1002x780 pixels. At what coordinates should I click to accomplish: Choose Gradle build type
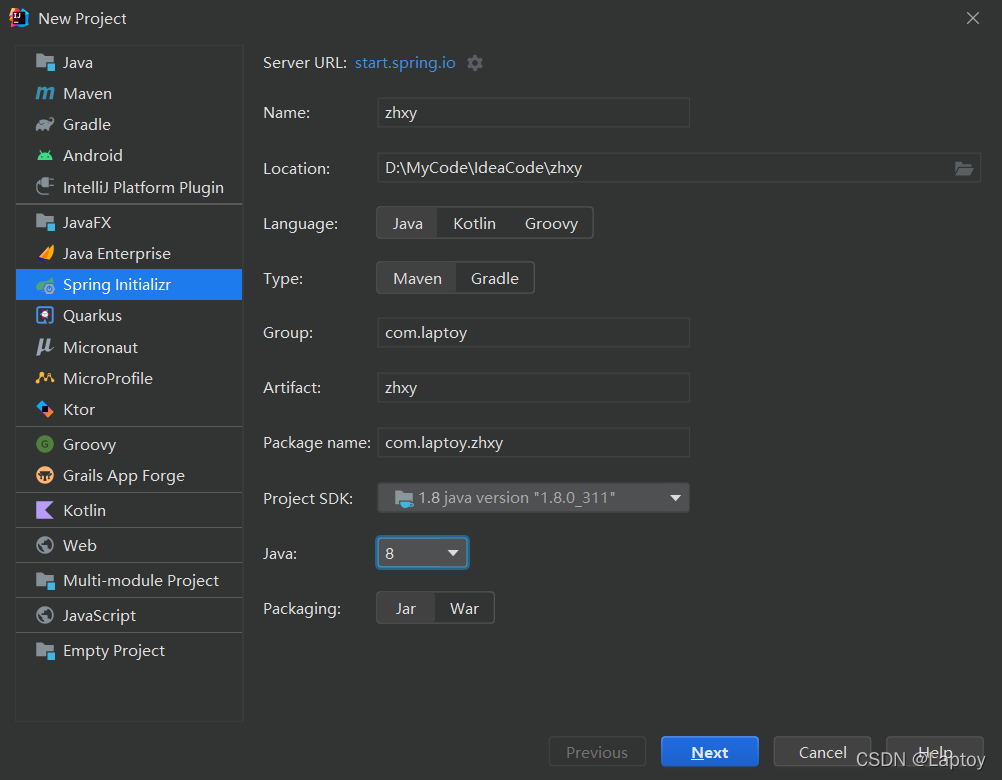point(495,278)
